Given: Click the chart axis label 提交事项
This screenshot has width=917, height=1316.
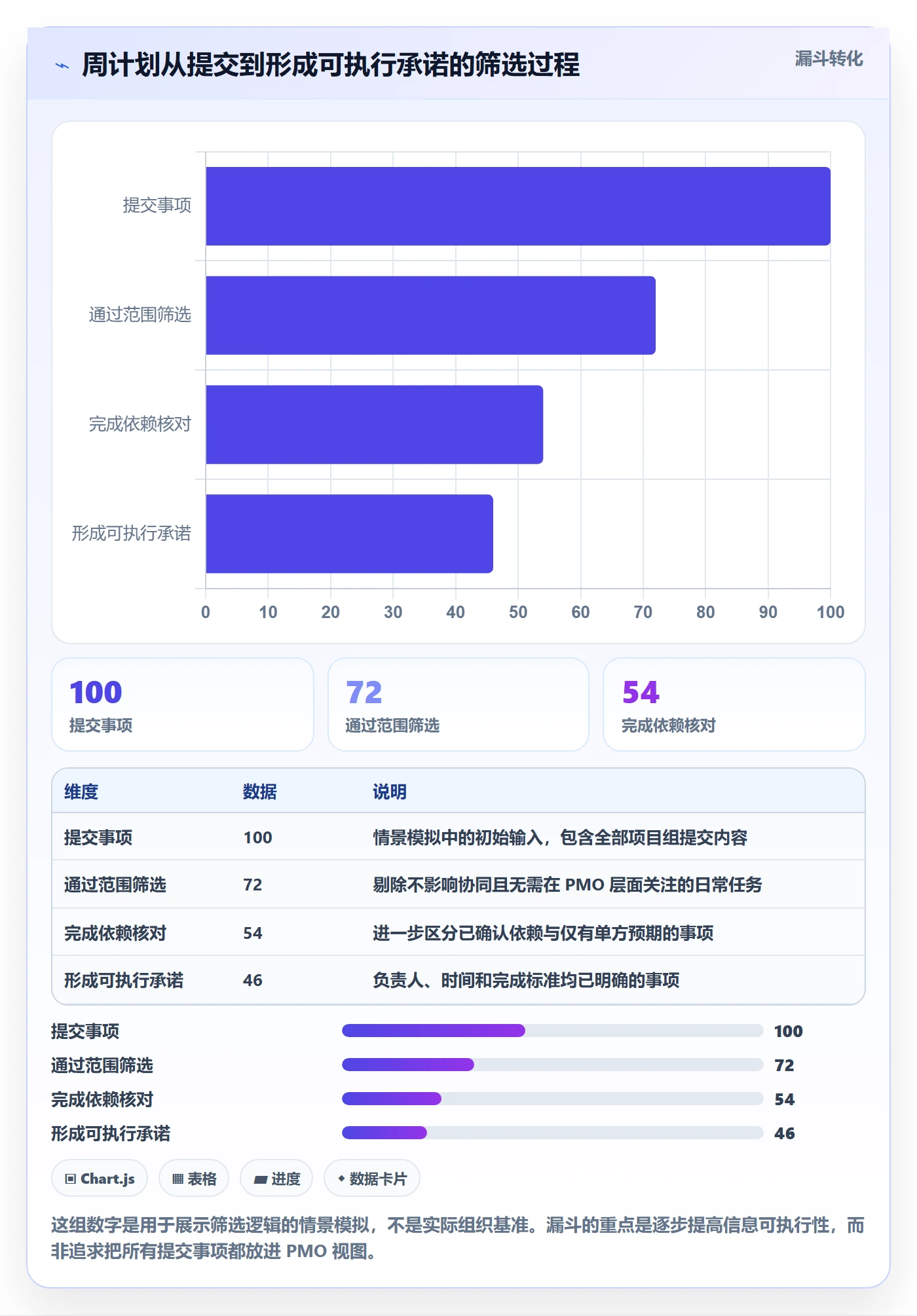Looking at the screenshot, I should tap(157, 206).
